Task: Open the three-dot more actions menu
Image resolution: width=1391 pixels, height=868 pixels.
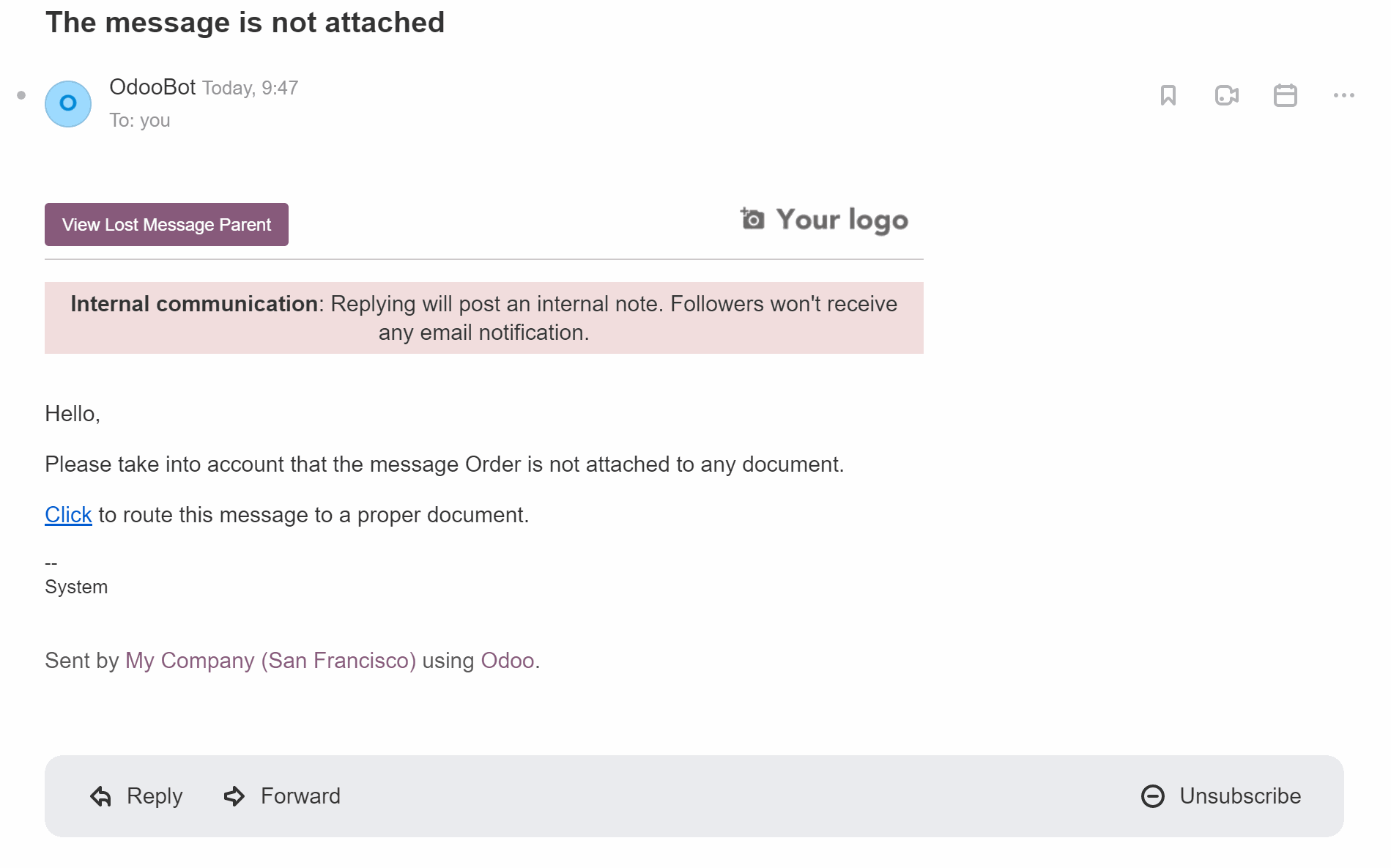Action: coord(1344,95)
